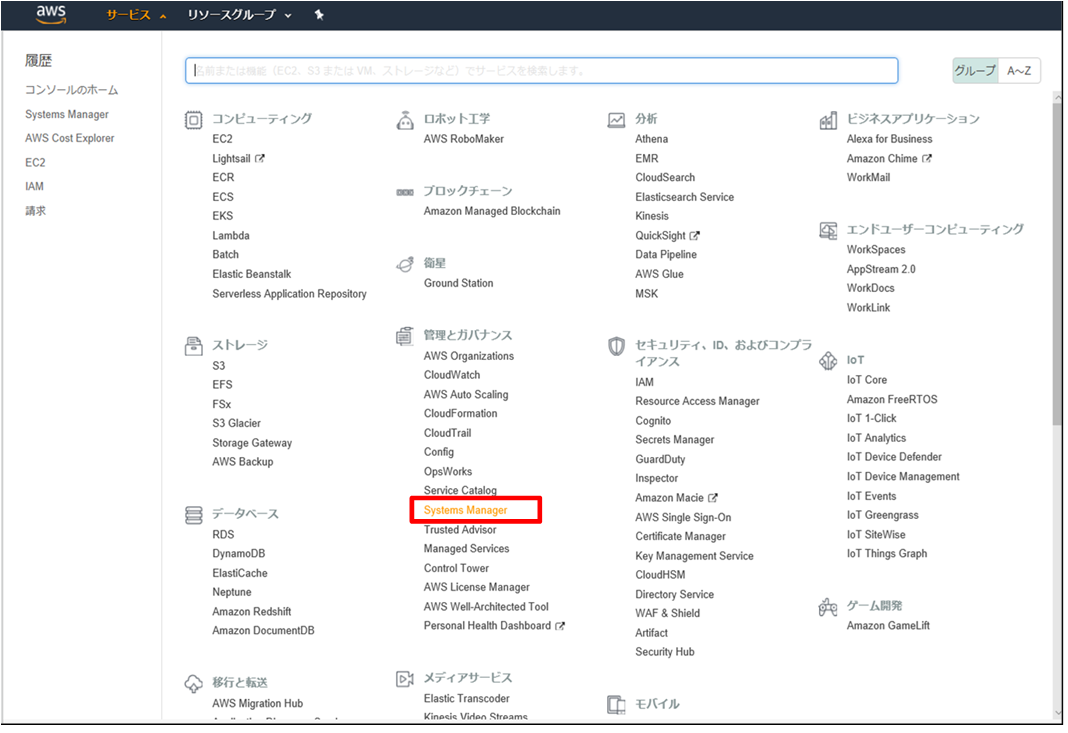Collapse the サービス dropdown menu

(x=136, y=15)
